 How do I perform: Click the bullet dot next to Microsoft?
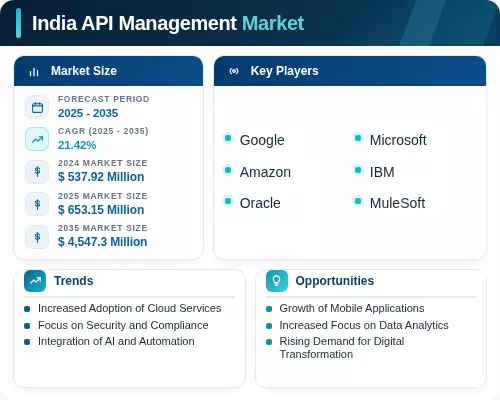click(x=358, y=138)
